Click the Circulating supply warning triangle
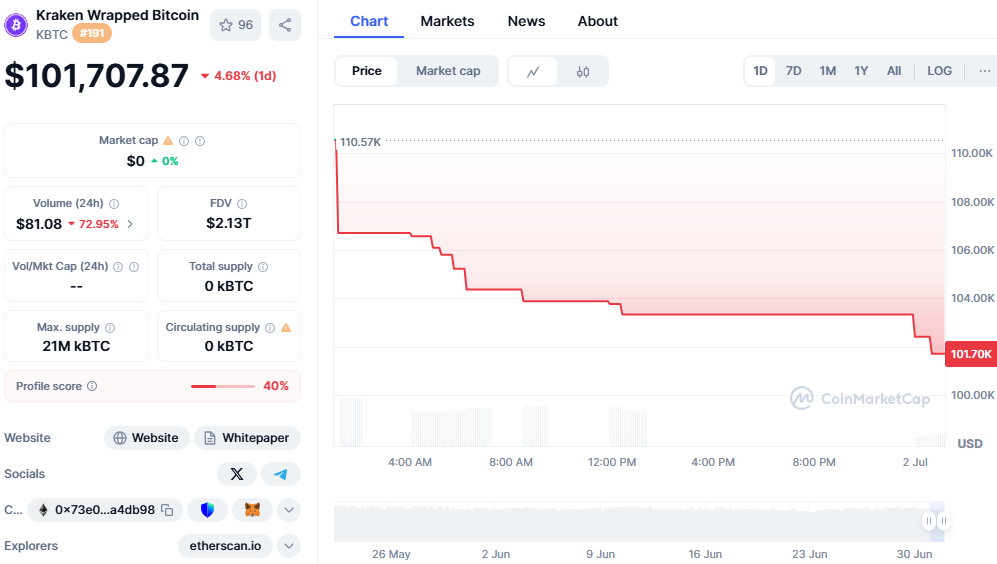997x564 pixels. coord(286,327)
